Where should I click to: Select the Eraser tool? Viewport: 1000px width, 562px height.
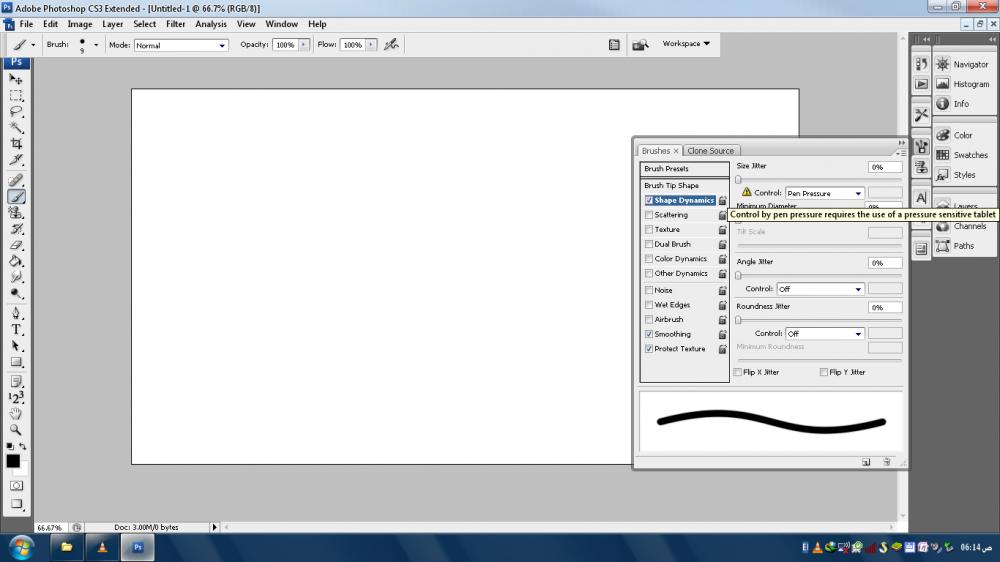pos(16,245)
